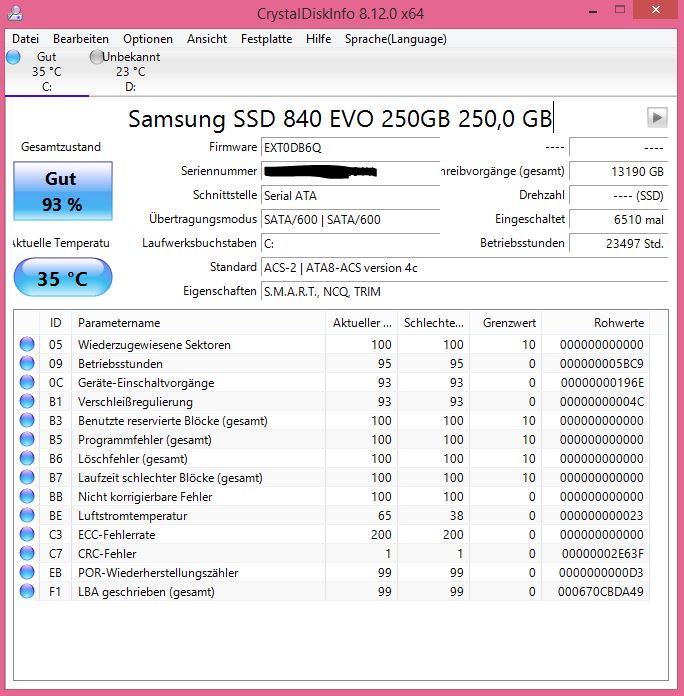This screenshot has width=684, height=696.
Task: Click the ID column header
Action: tap(55, 323)
